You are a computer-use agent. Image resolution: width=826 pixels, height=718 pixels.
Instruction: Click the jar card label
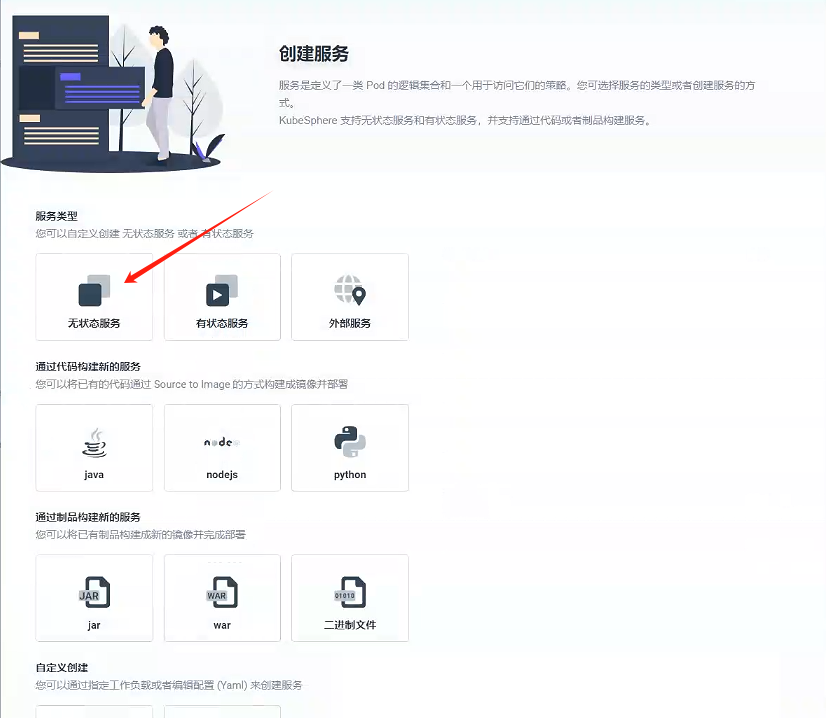coord(94,625)
